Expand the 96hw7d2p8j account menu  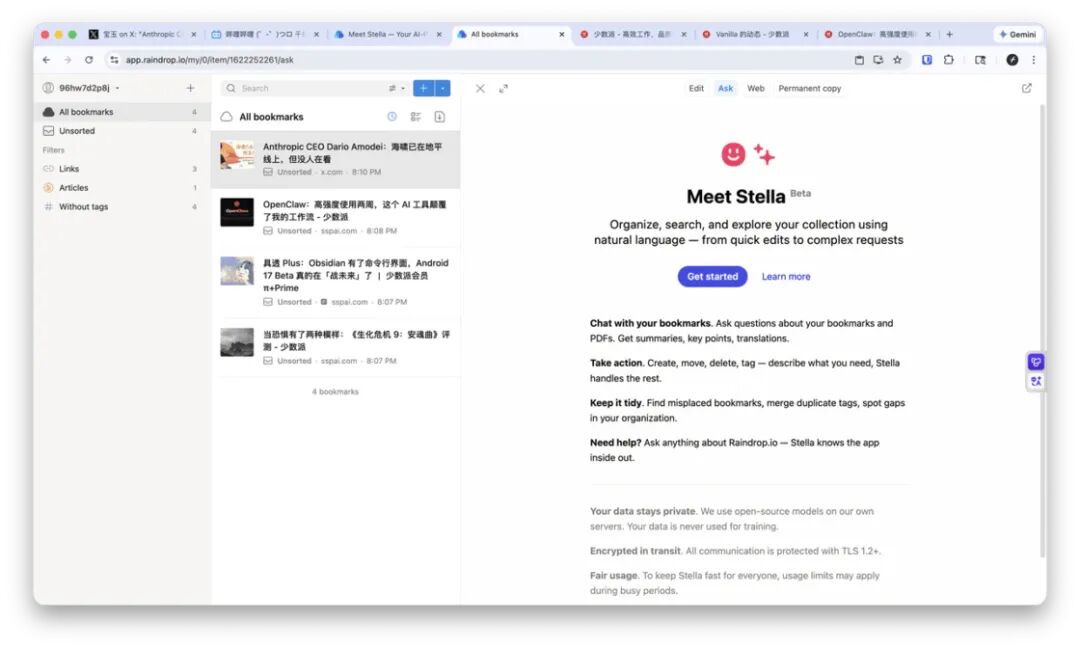tap(81, 88)
